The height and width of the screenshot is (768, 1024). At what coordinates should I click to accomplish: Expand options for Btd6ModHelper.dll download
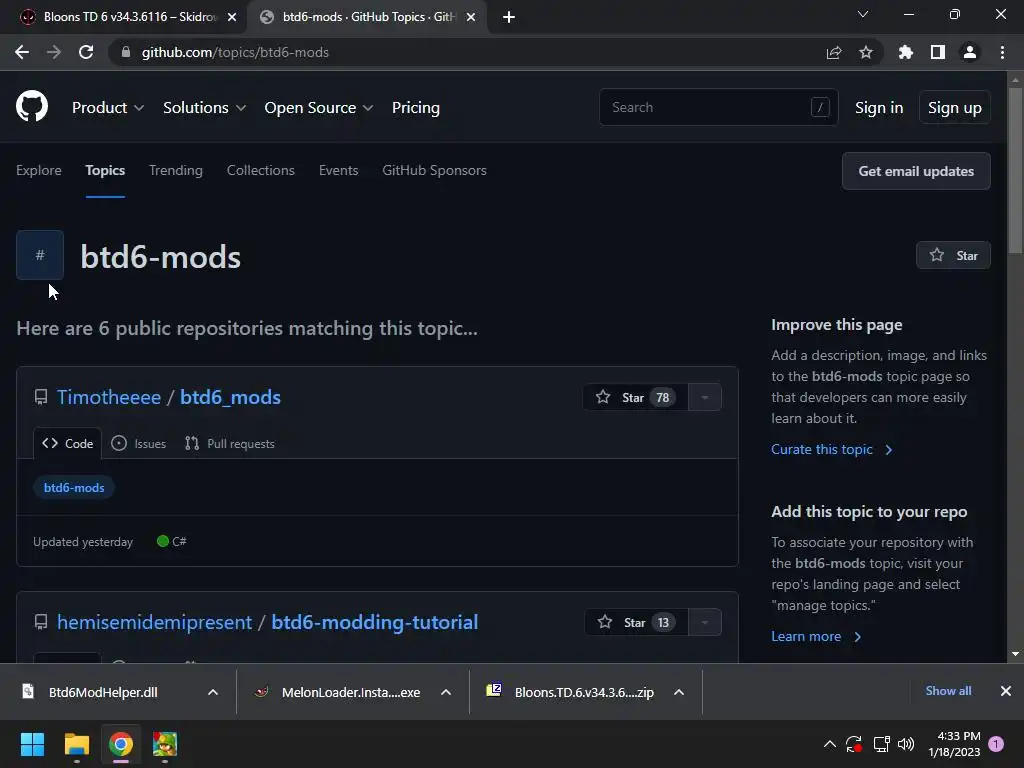213,692
